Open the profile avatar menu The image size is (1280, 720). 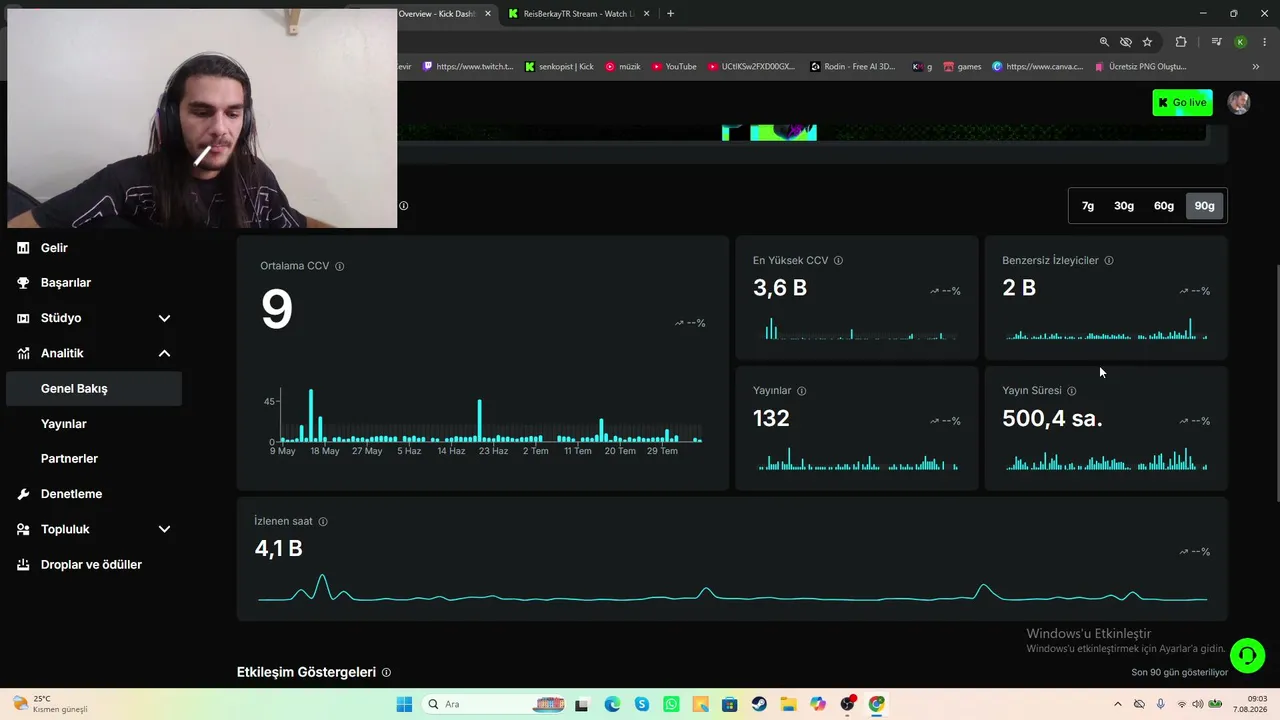point(1239,103)
